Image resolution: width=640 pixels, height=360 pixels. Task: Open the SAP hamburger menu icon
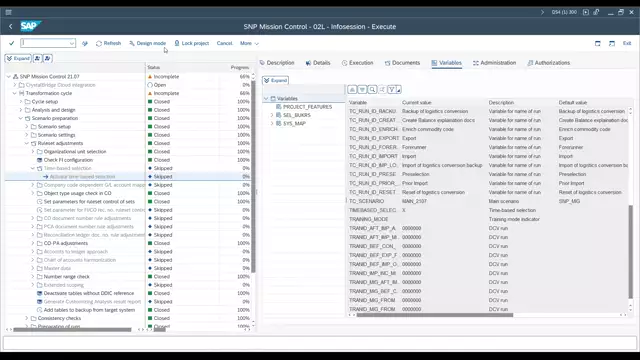click(9, 12)
